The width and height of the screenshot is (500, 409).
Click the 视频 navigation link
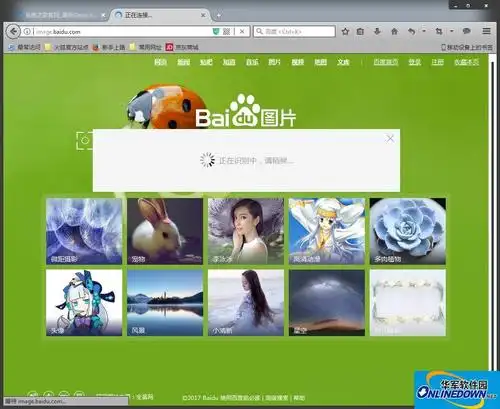298,62
